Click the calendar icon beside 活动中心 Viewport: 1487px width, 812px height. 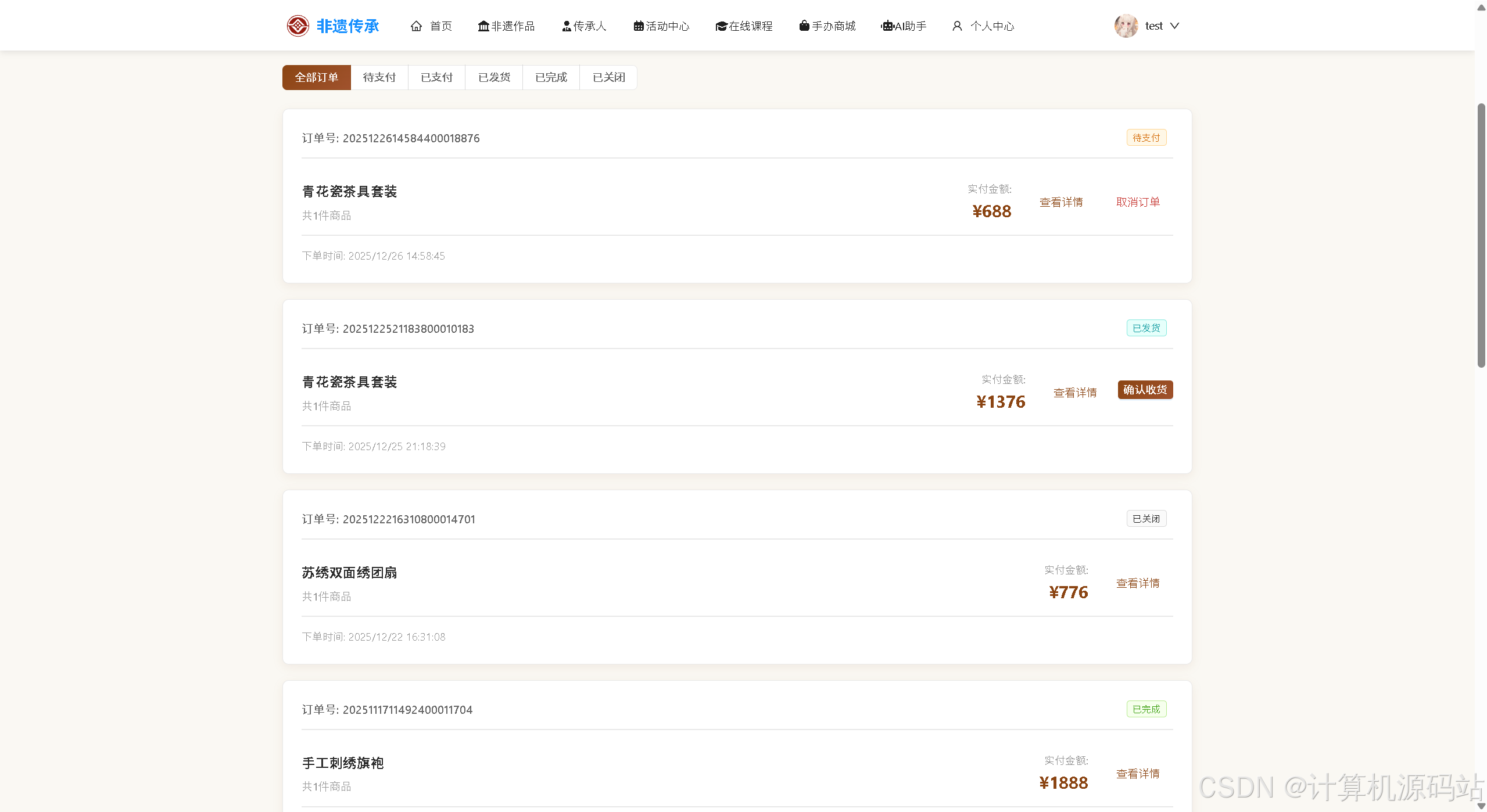[638, 26]
